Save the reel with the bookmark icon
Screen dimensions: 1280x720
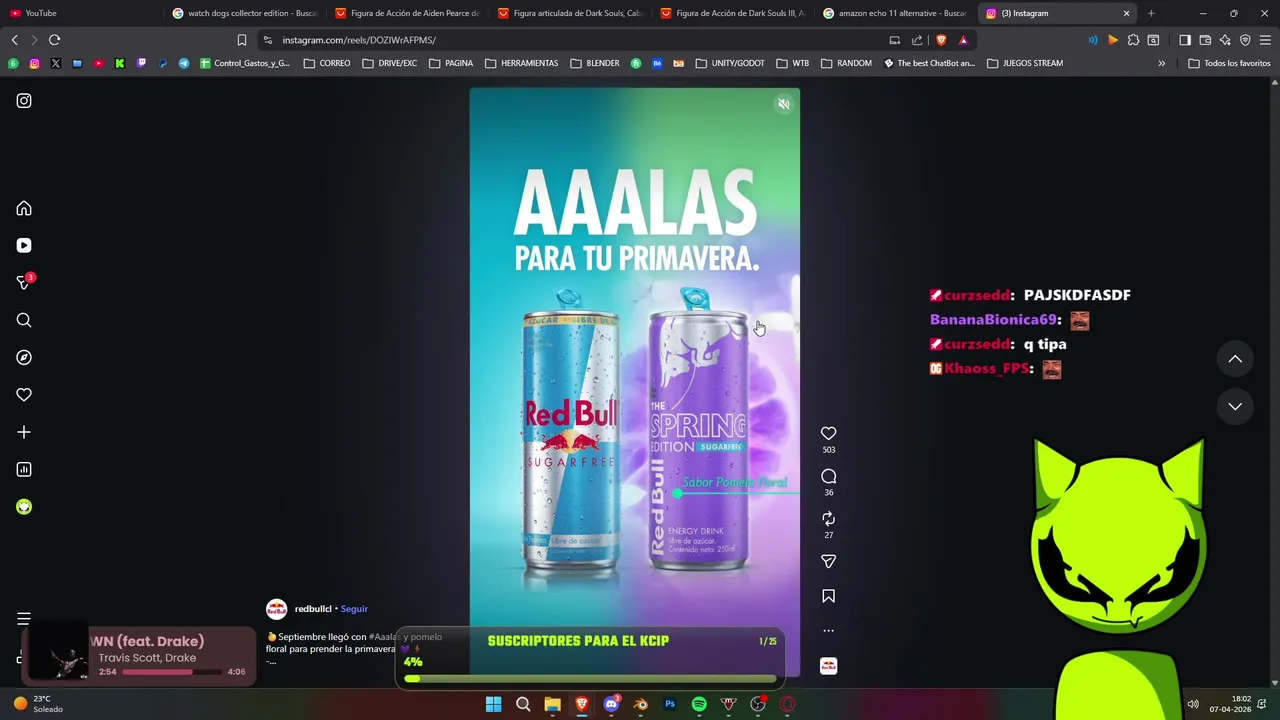click(828, 596)
